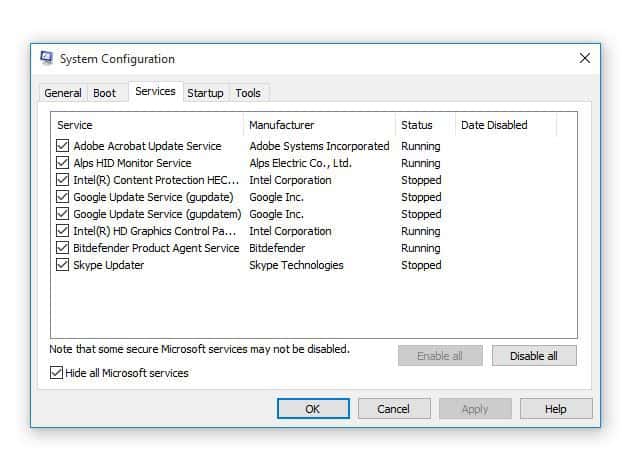Image resolution: width=641 pixels, height=465 pixels.
Task: Click the Intel(R) HD Graphics Control Pa... text
Action: (155, 231)
